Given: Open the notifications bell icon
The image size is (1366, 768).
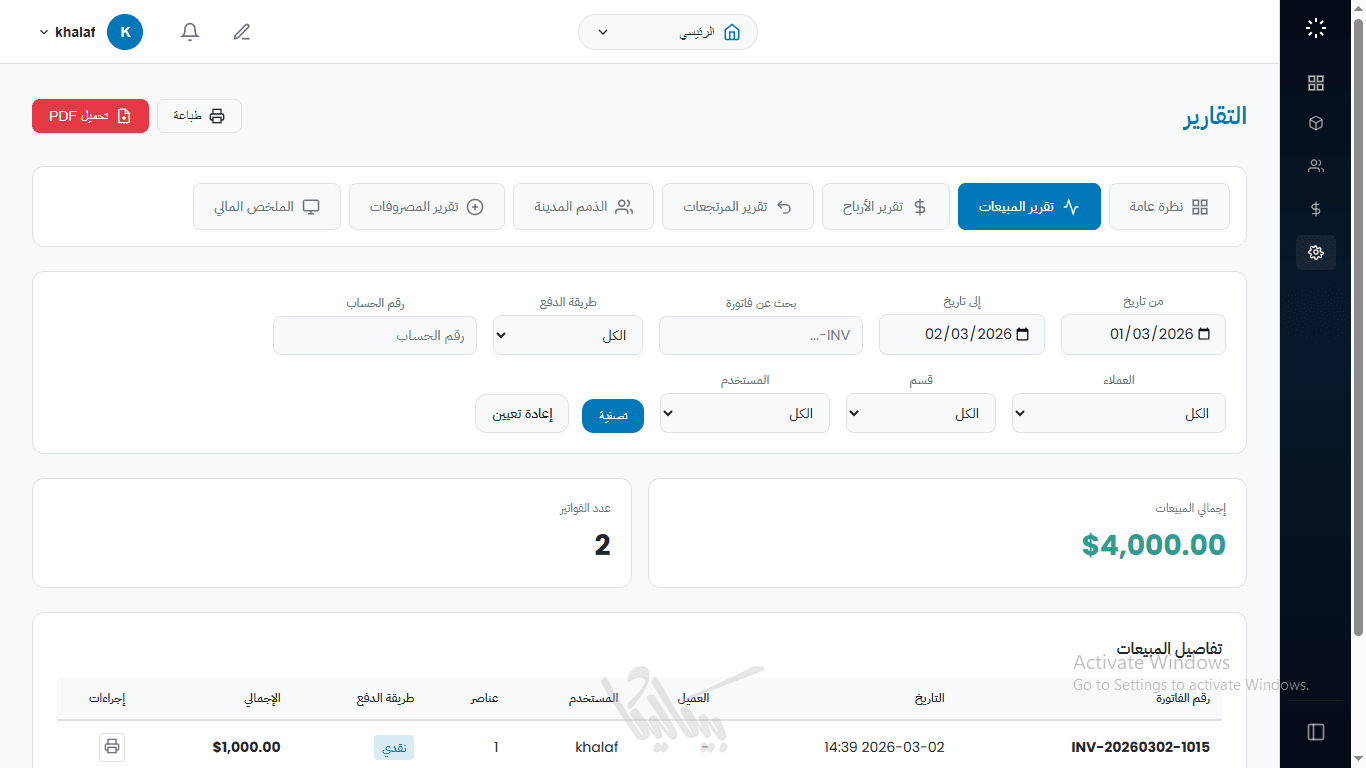Looking at the screenshot, I should (190, 32).
